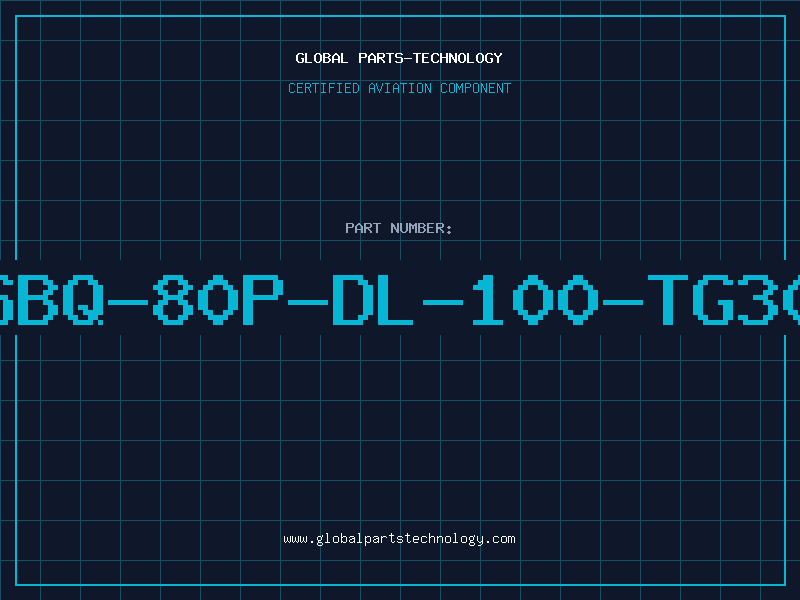The image size is (800, 600).
Task: Select the 80P segment of part number
Action: [218, 299]
